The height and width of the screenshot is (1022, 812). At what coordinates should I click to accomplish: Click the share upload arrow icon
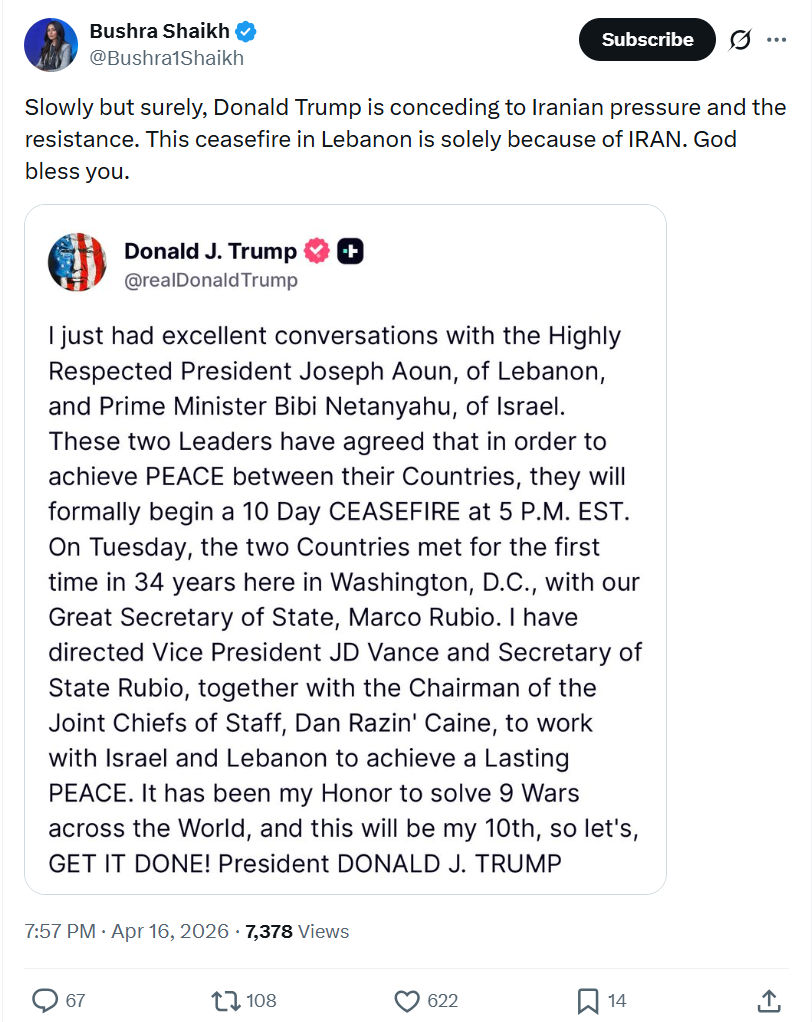769,1000
